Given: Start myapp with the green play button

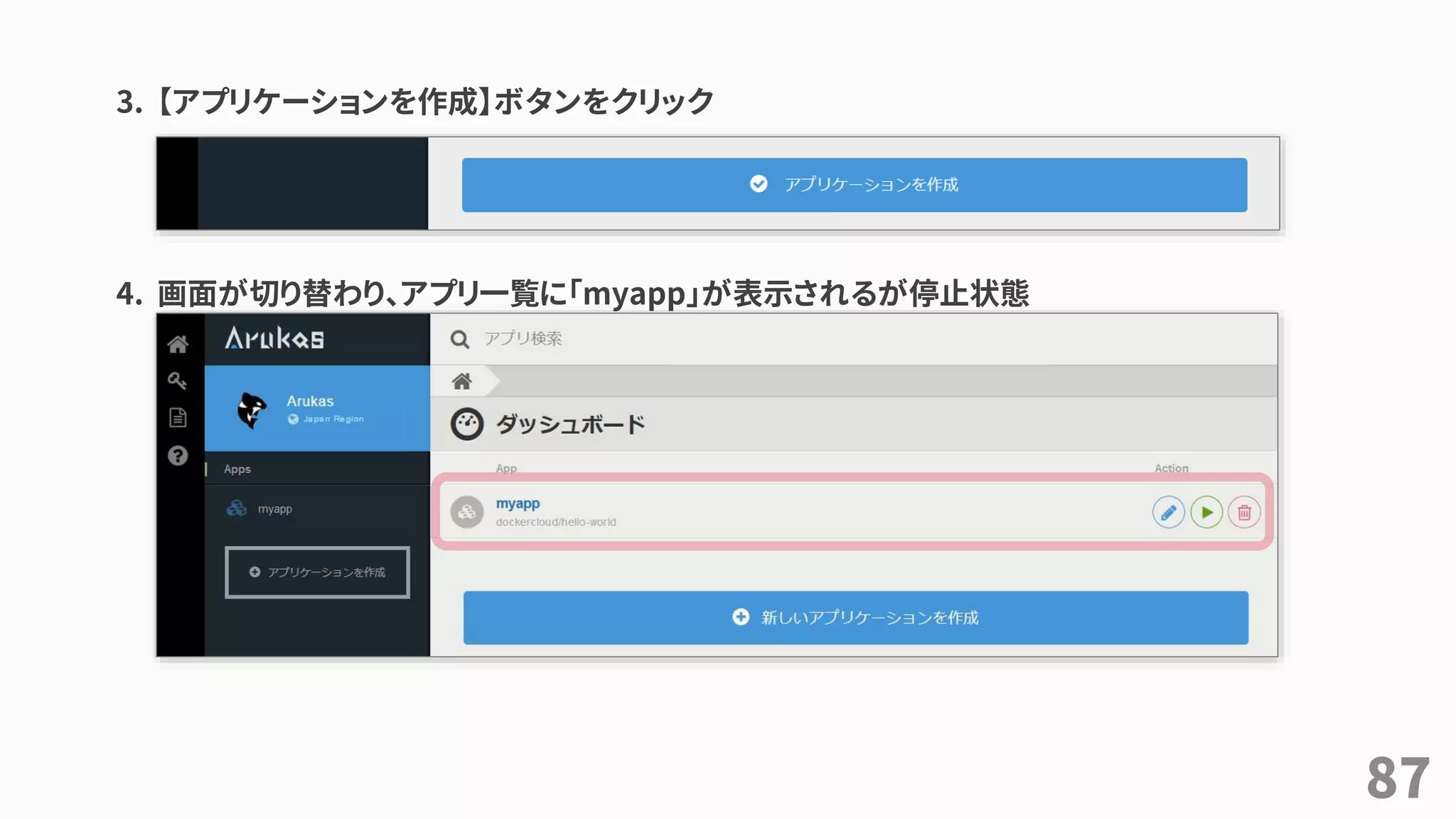Looking at the screenshot, I should click(1206, 513).
